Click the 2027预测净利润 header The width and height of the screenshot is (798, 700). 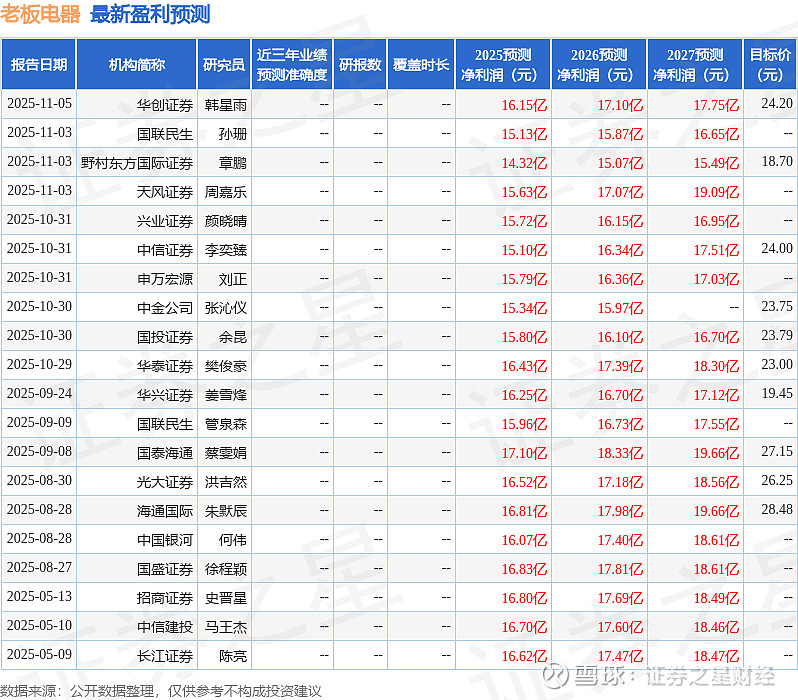tap(695, 65)
